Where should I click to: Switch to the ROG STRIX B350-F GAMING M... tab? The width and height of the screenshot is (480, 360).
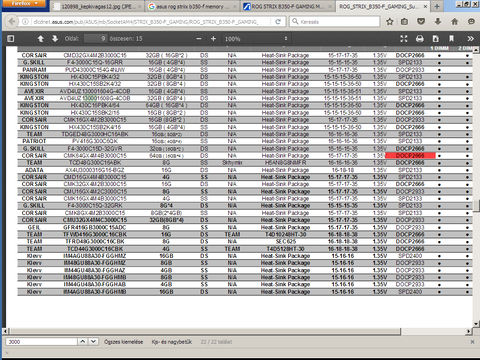[x=287, y=6]
